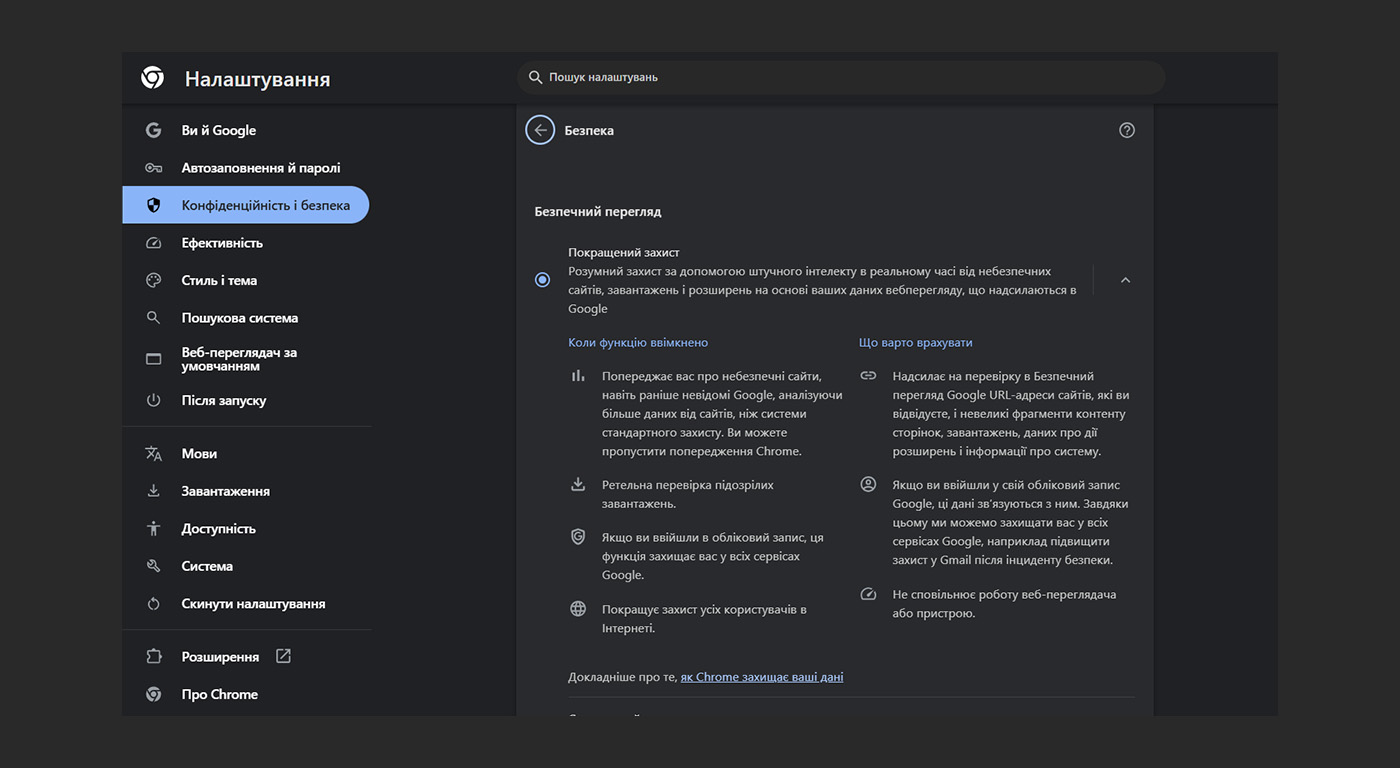Viewport: 1400px width, 768px height.
Task: Click the download icon beside Ретельна перевірка
Action: [x=578, y=484]
